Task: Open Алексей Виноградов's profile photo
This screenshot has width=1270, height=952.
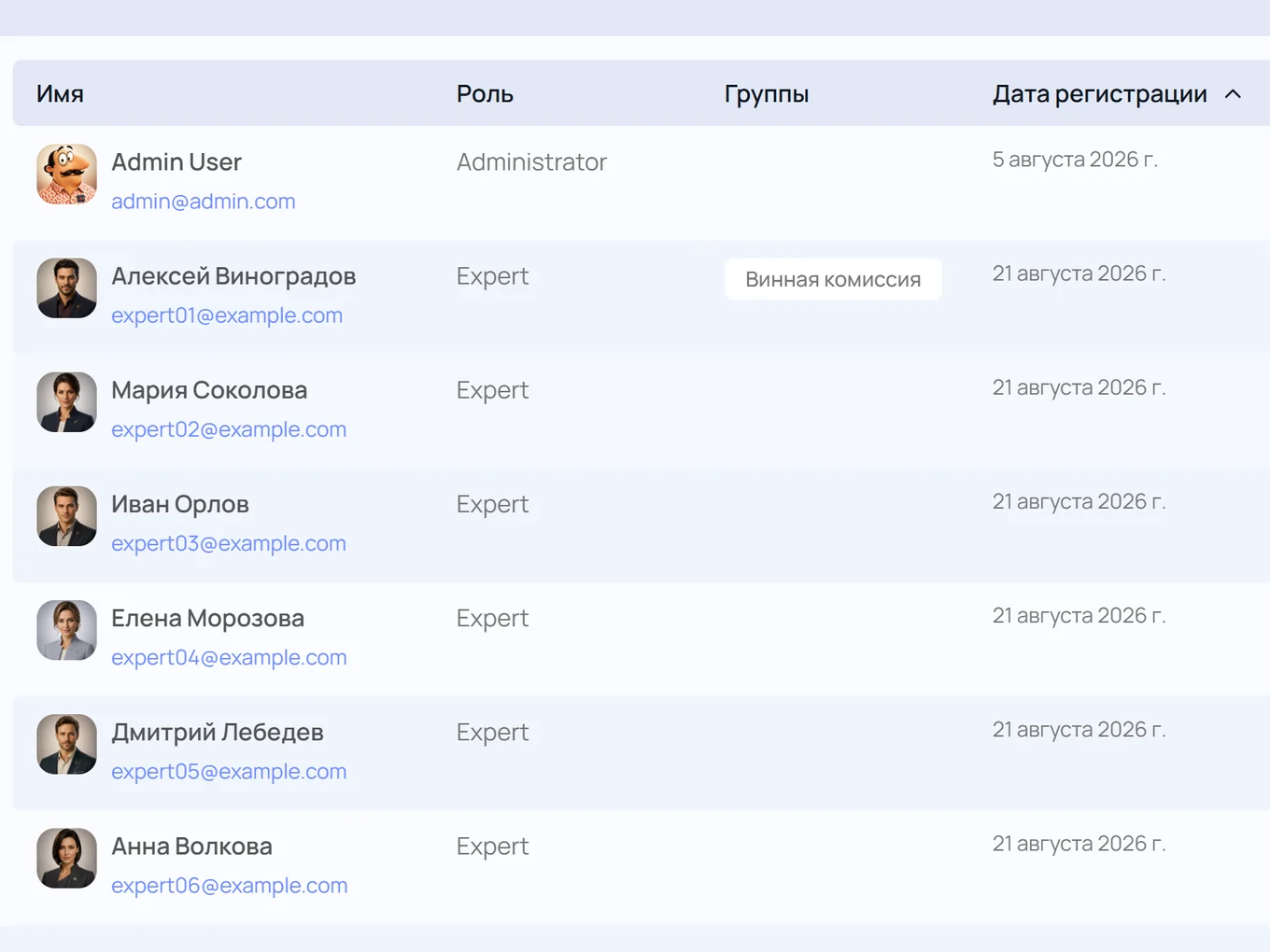Action: (x=66, y=288)
